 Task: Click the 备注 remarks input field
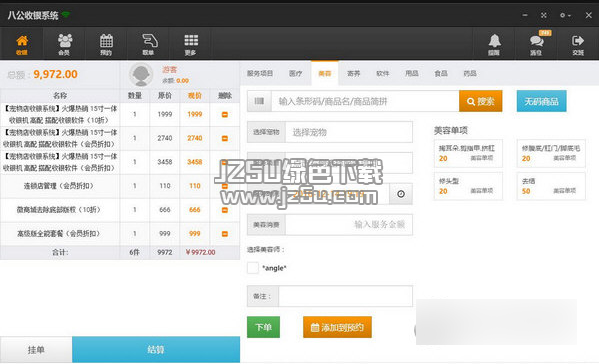point(345,296)
